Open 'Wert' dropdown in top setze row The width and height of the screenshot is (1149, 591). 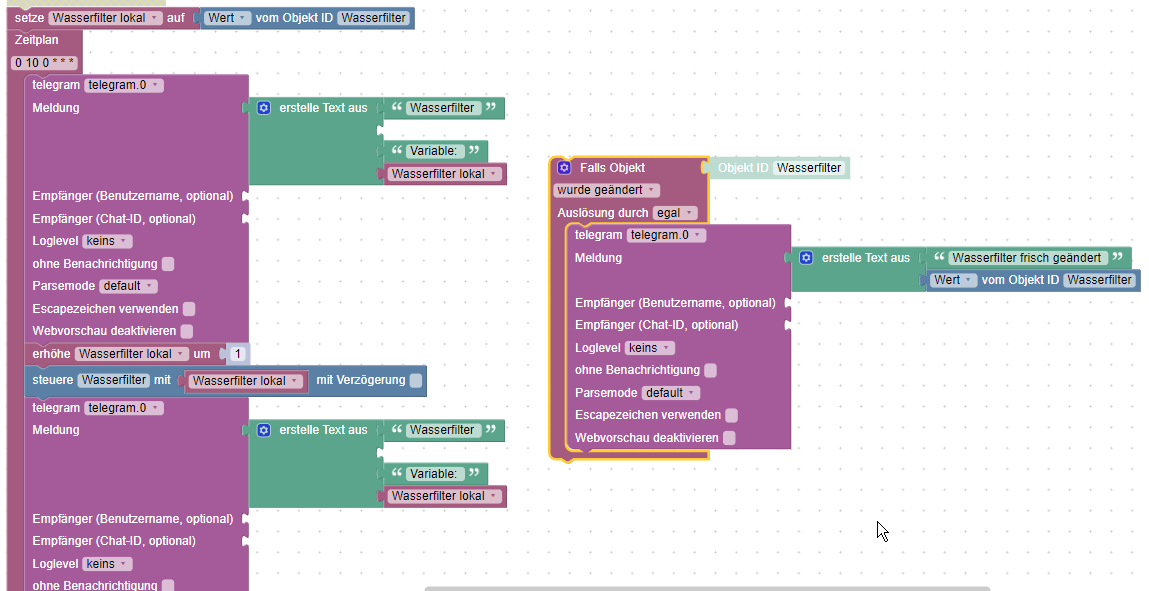(x=227, y=18)
